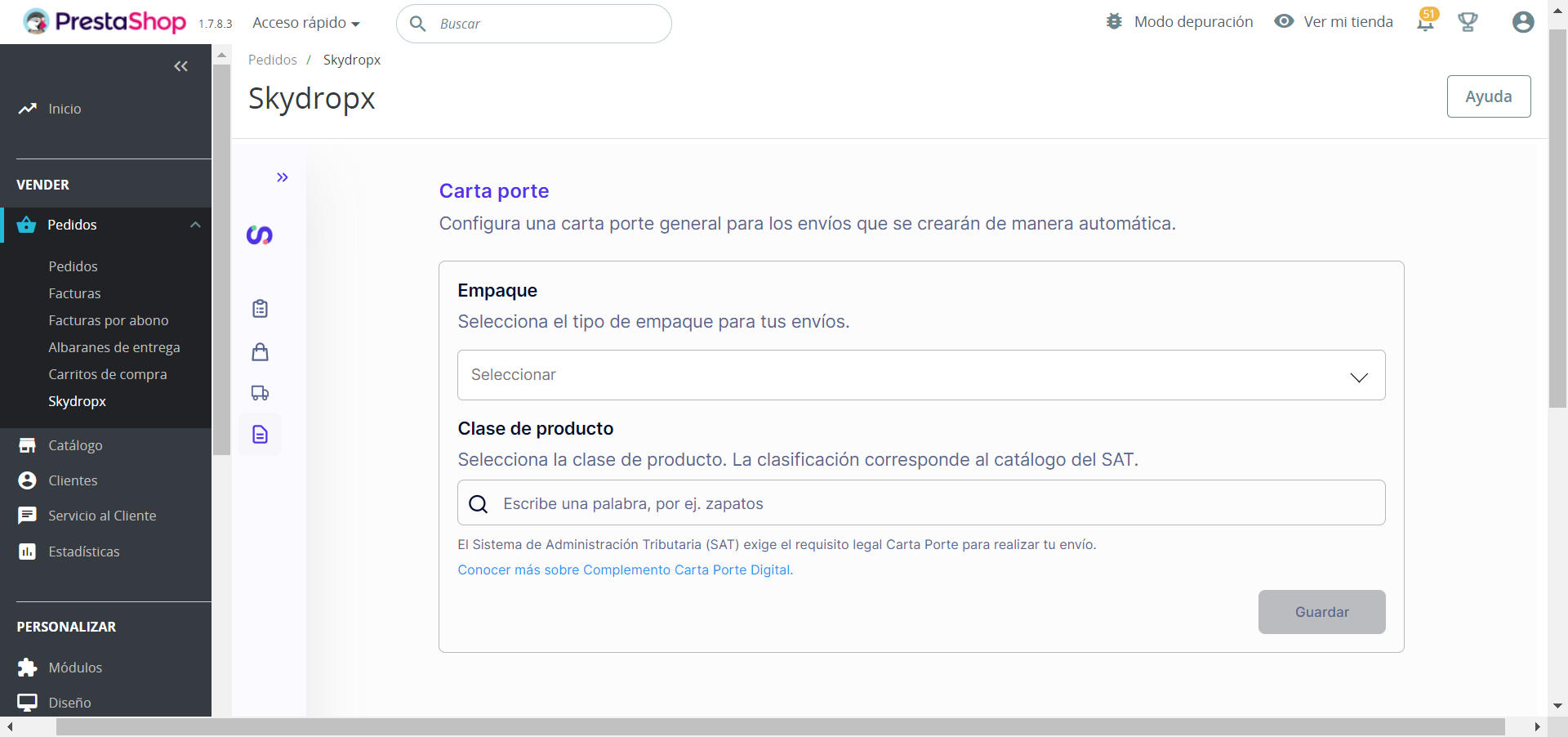
Task: Open the user profile avatar icon
Action: coord(1523,22)
